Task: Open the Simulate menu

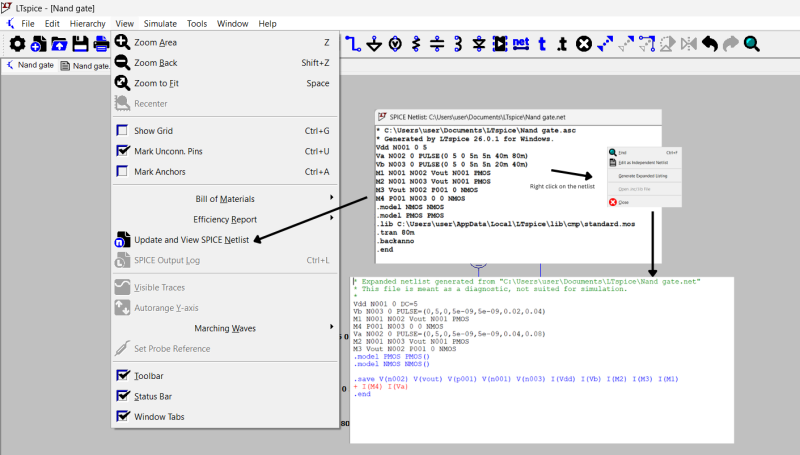Action: [160, 23]
